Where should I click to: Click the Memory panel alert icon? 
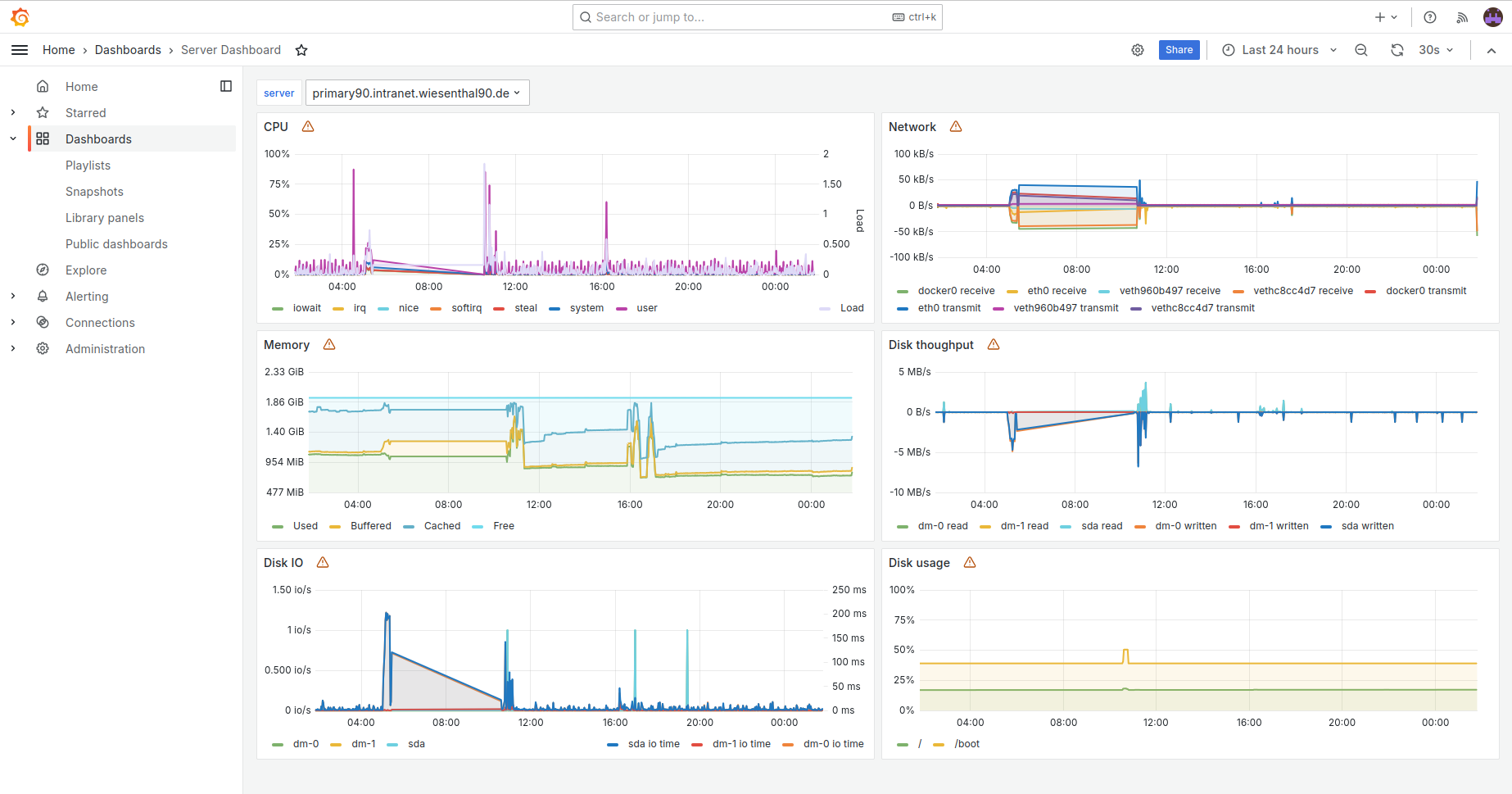(329, 344)
